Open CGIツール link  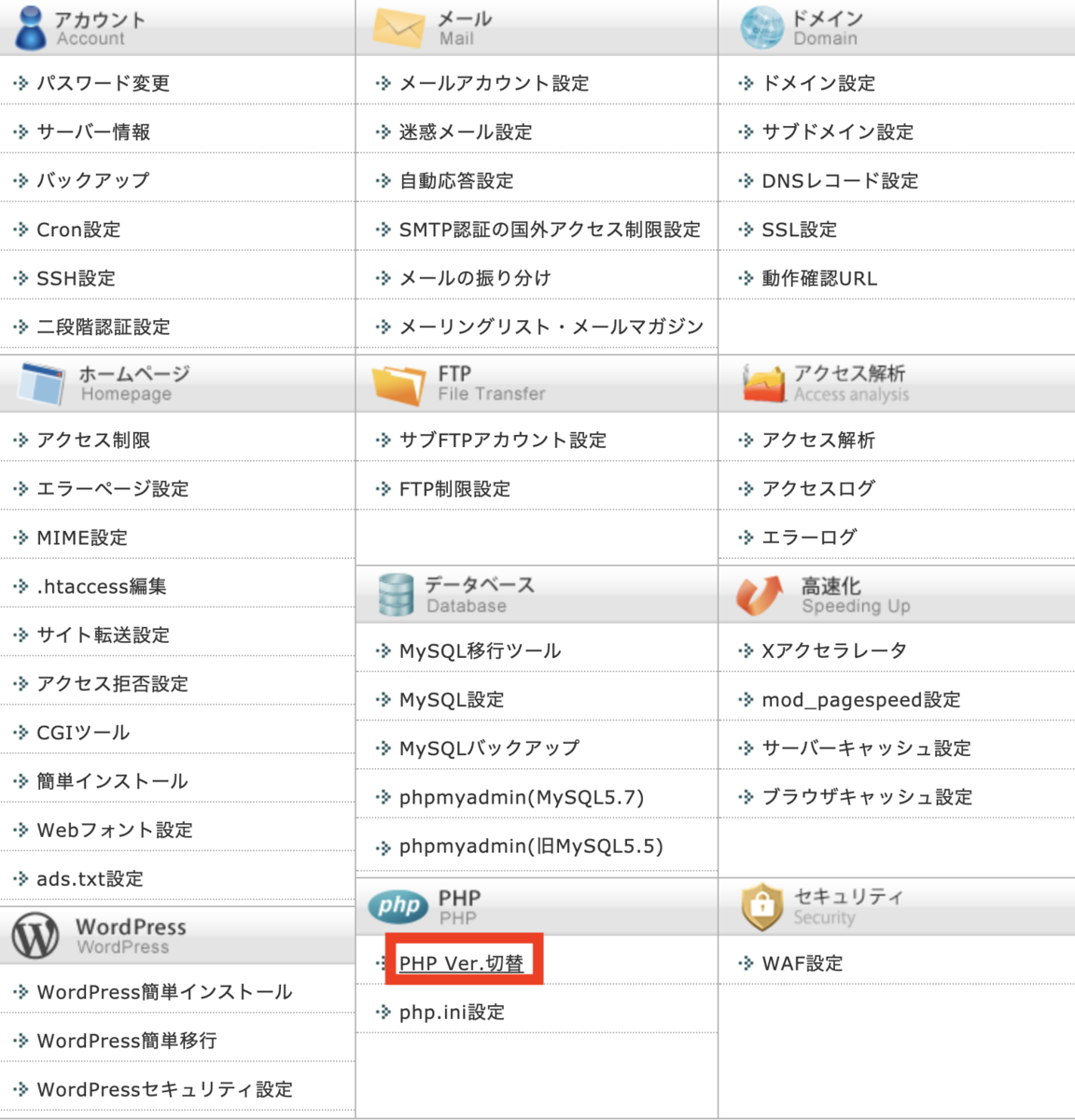tap(83, 733)
